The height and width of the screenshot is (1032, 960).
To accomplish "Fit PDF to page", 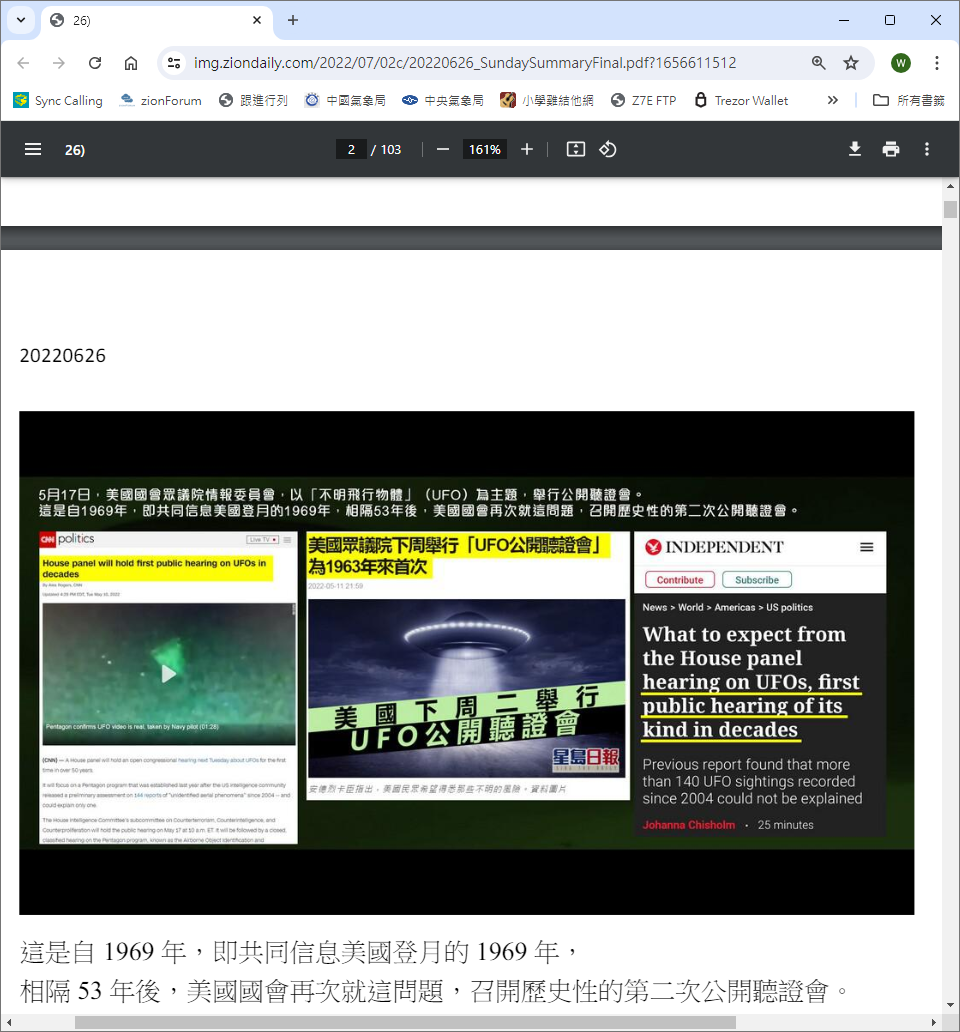I will point(576,149).
